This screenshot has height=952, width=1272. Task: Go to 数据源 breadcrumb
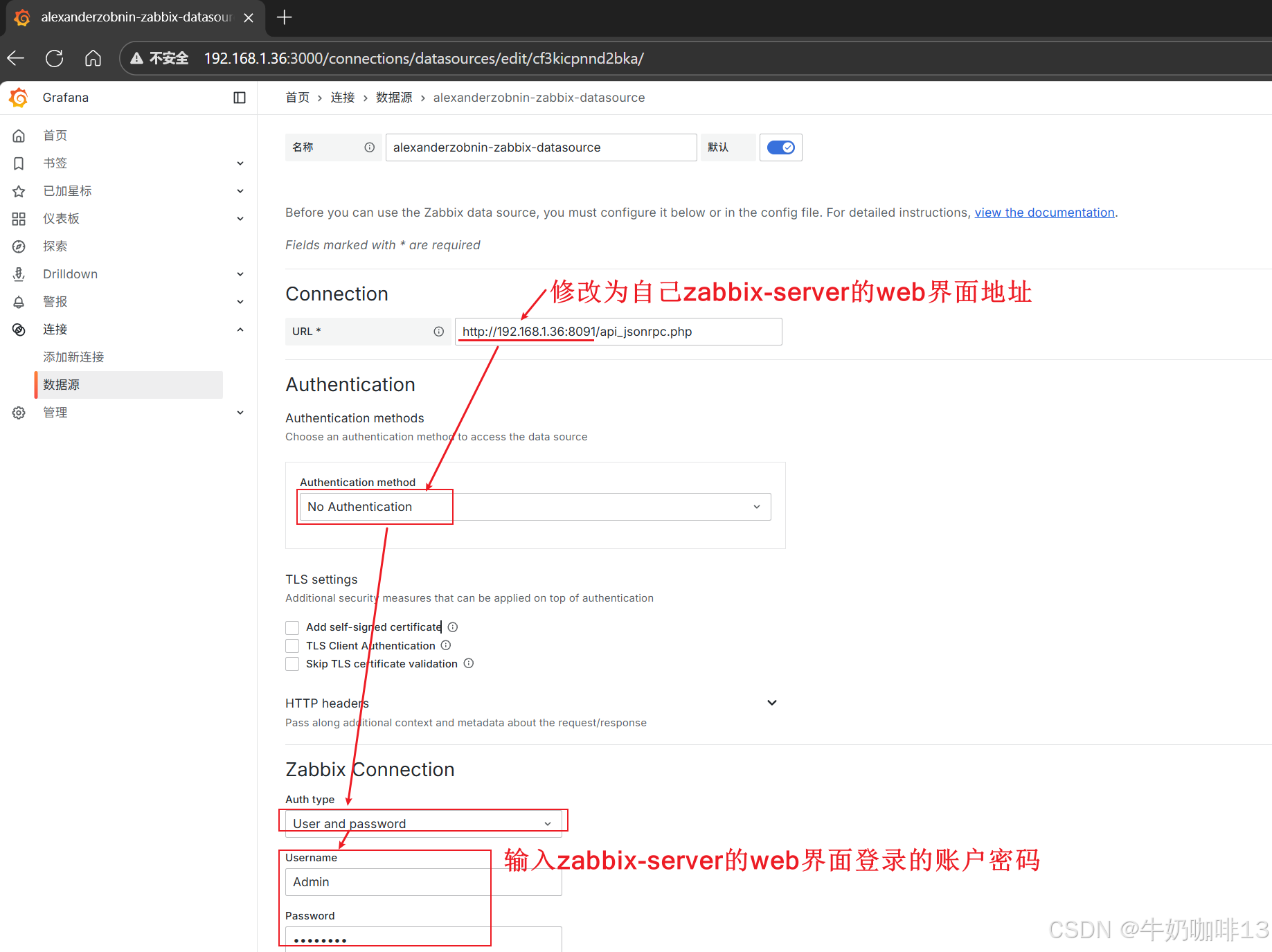click(394, 98)
